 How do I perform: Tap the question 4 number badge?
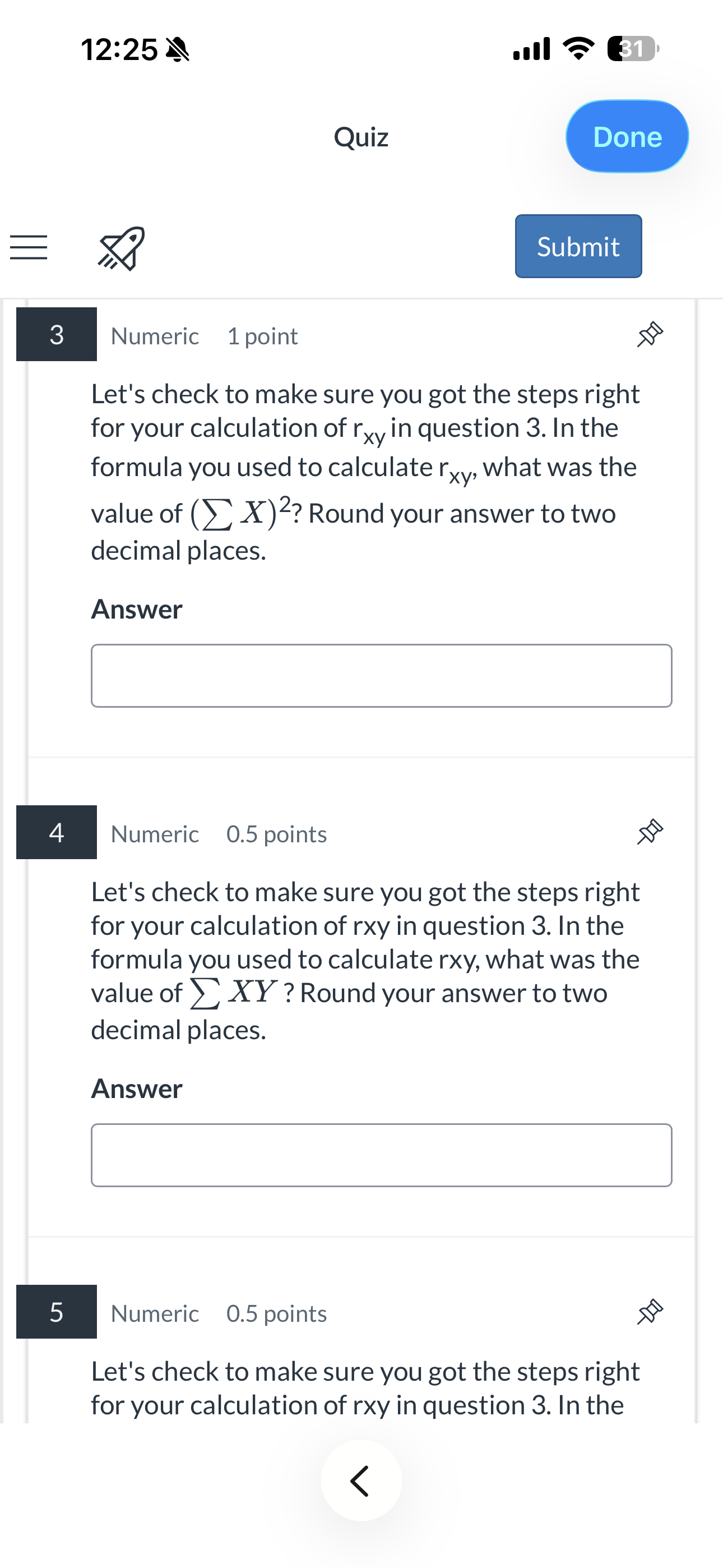coord(57,832)
